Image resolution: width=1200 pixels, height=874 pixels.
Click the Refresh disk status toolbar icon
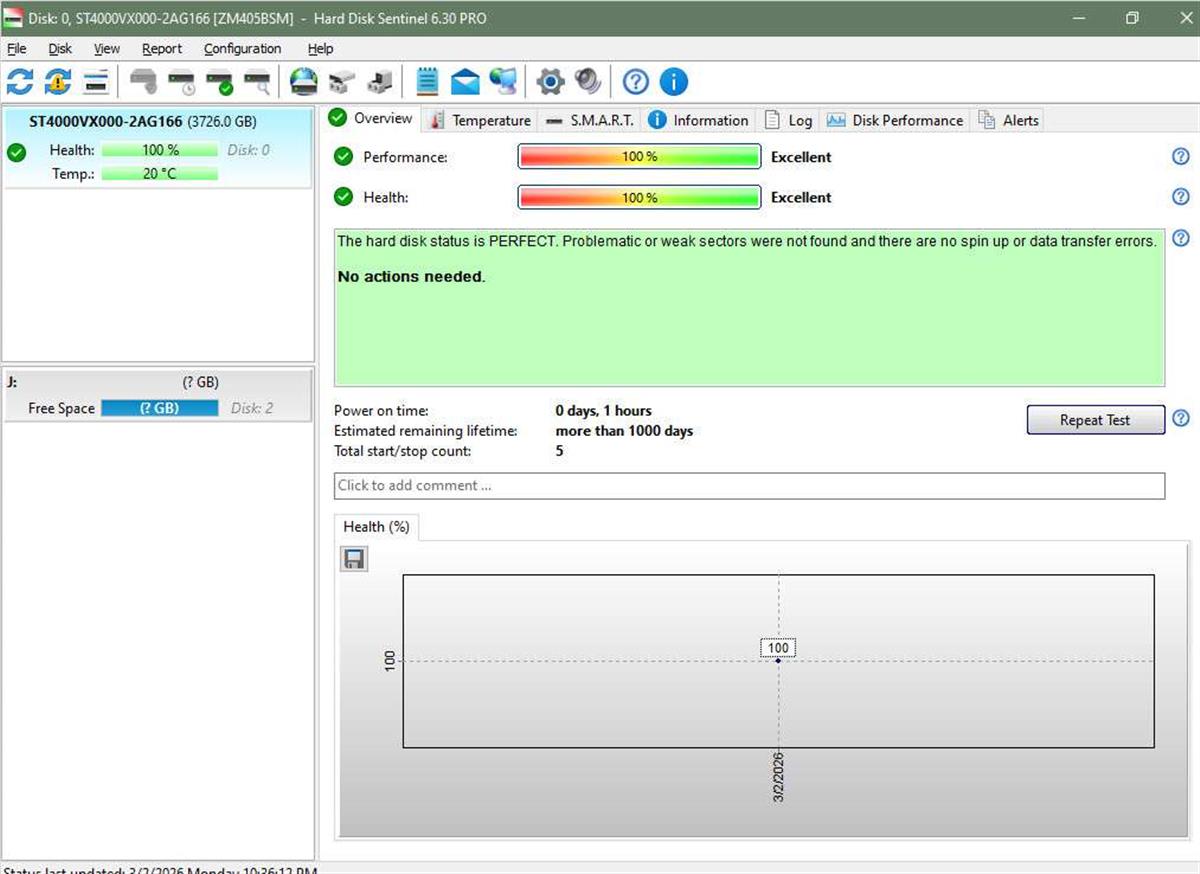(x=20, y=81)
